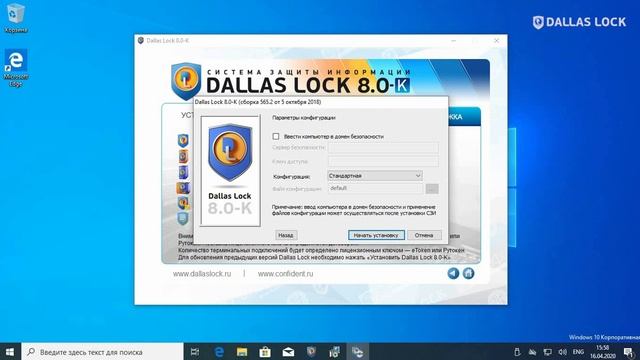This screenshot has height=360, width=640.
Task: Open the www.confident.ru link
Action: 285,274
